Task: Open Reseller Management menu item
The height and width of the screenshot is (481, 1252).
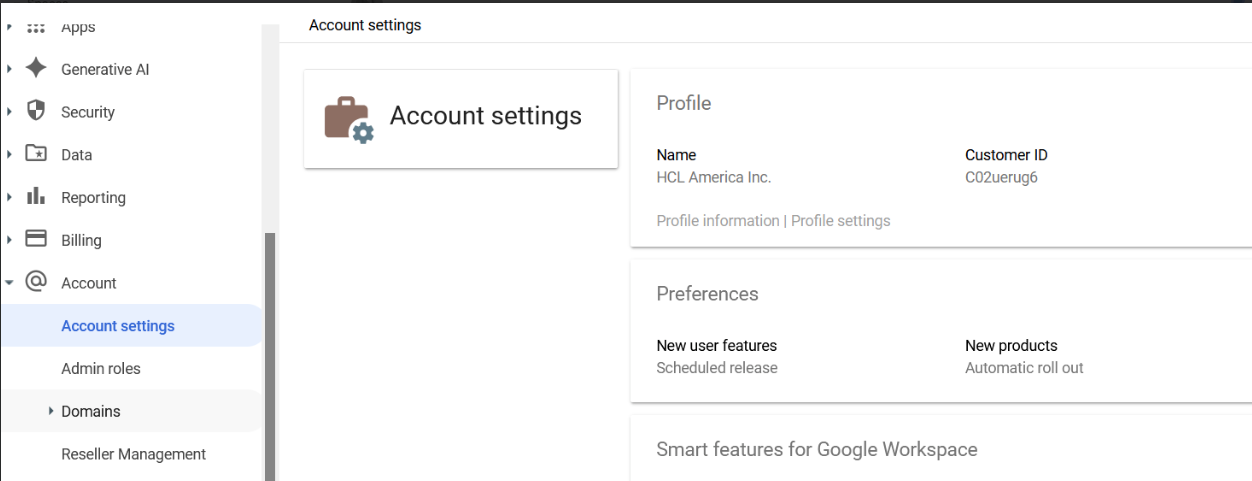Action: 133,454
